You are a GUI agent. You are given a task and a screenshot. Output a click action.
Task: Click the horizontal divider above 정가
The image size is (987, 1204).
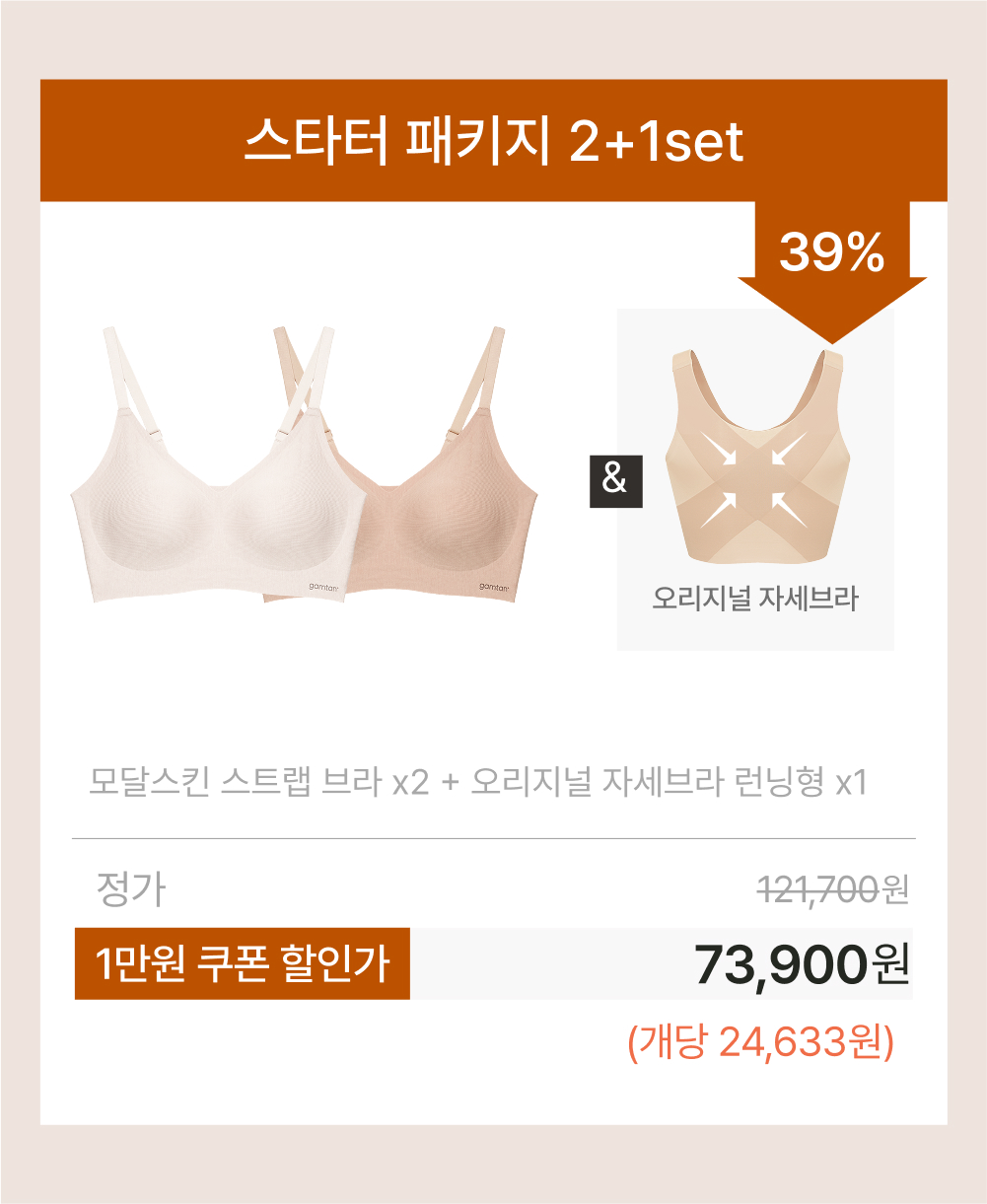click(493, 839)
